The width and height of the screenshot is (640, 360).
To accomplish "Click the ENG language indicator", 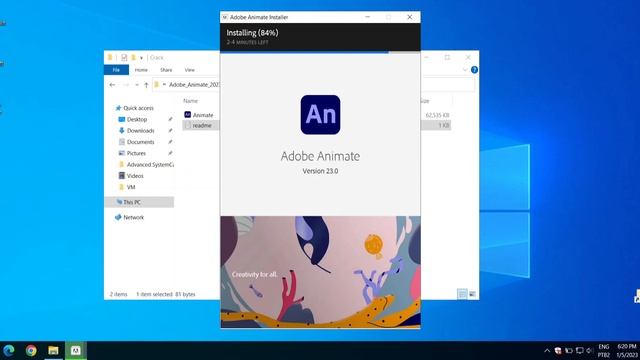I will [604, 347].
